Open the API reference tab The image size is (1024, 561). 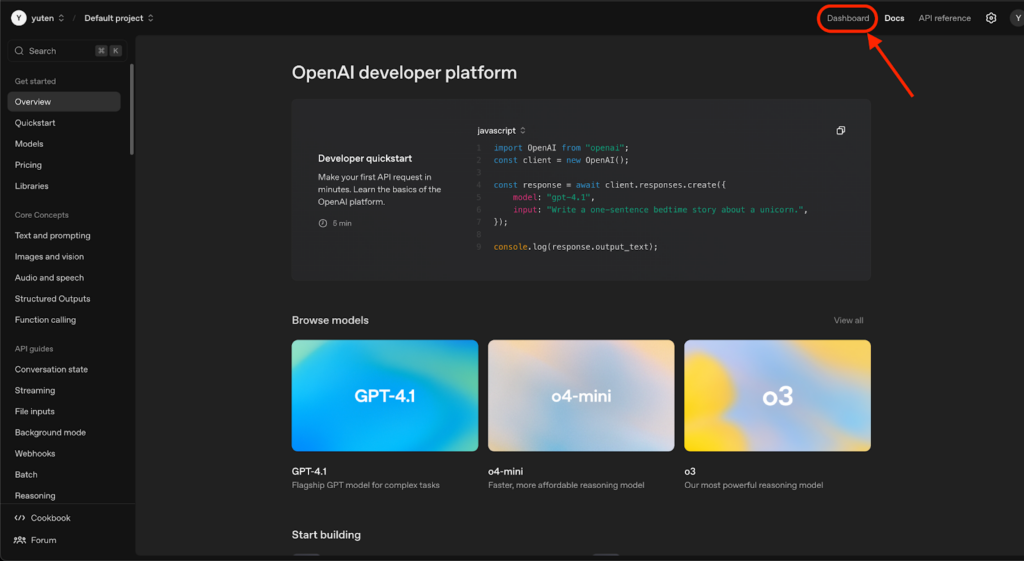[944, 18]
